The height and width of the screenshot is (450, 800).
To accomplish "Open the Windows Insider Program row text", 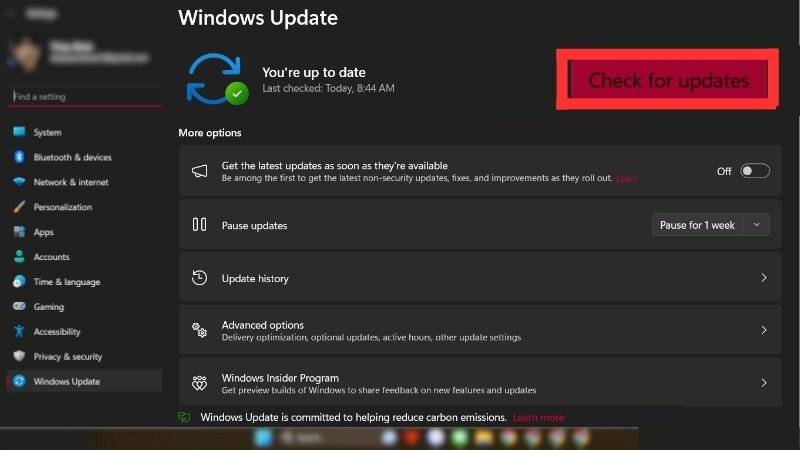I will [379, 383].
